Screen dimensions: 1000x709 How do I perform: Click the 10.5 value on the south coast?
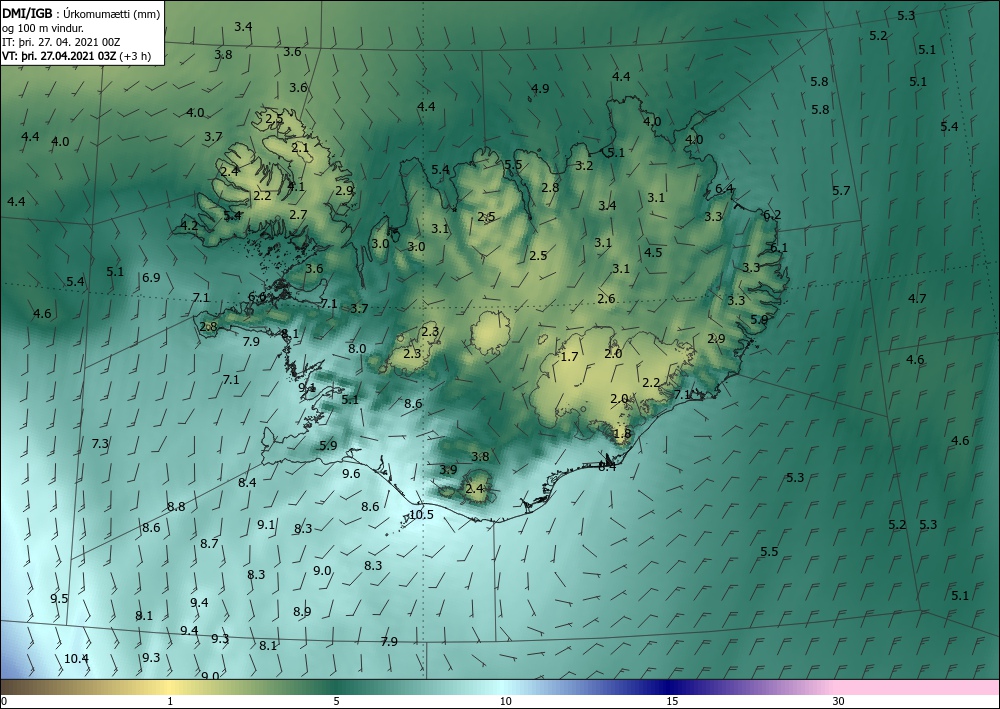(x=421, y=515)
